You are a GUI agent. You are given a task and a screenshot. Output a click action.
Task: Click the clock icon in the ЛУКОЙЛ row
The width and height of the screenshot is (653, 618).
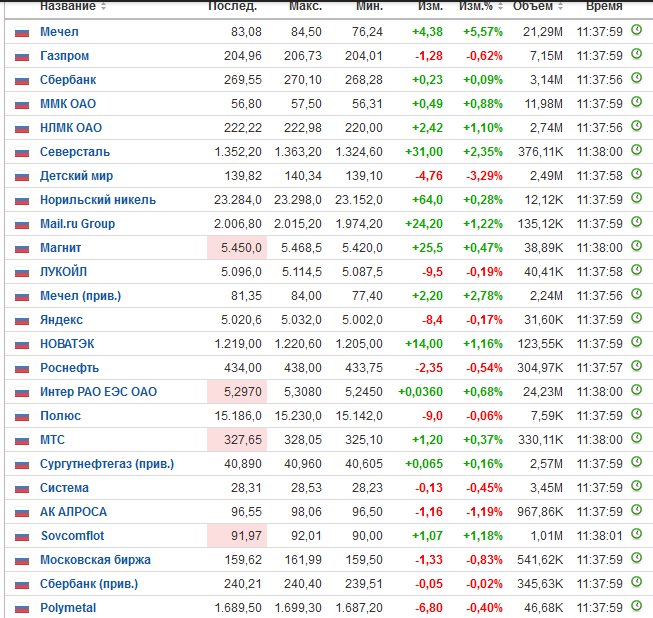pyautogui.click(x=636, y=270)
